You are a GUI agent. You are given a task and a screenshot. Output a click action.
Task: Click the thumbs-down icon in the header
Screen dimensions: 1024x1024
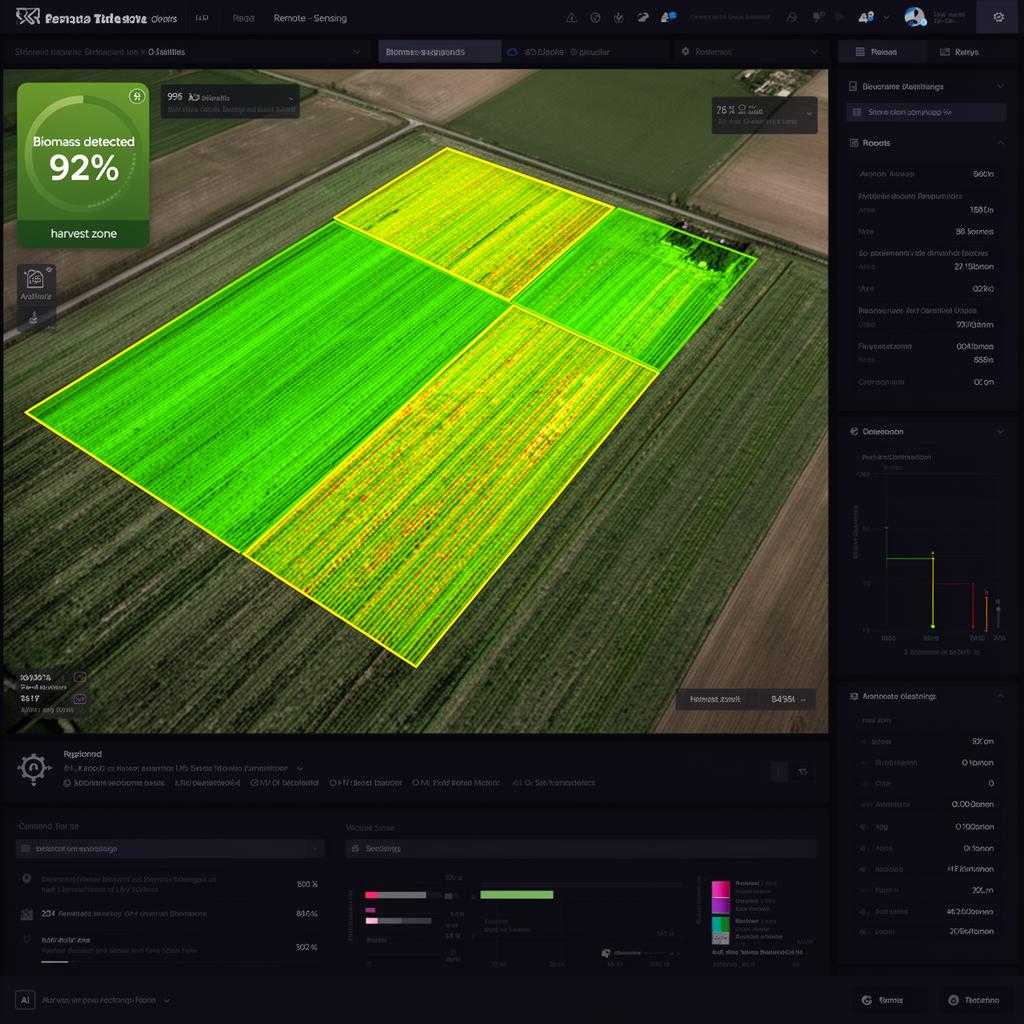[818, 18]
